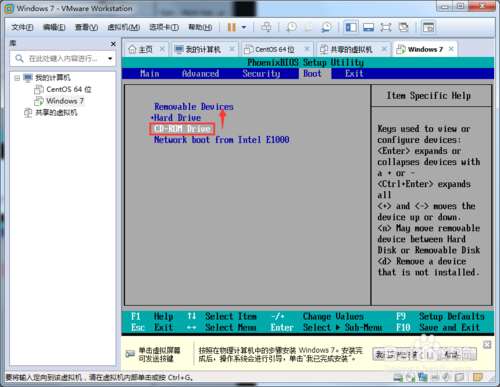Close the library panel
The height and width of the screenshot is (387, 500).
pos(113,44)
